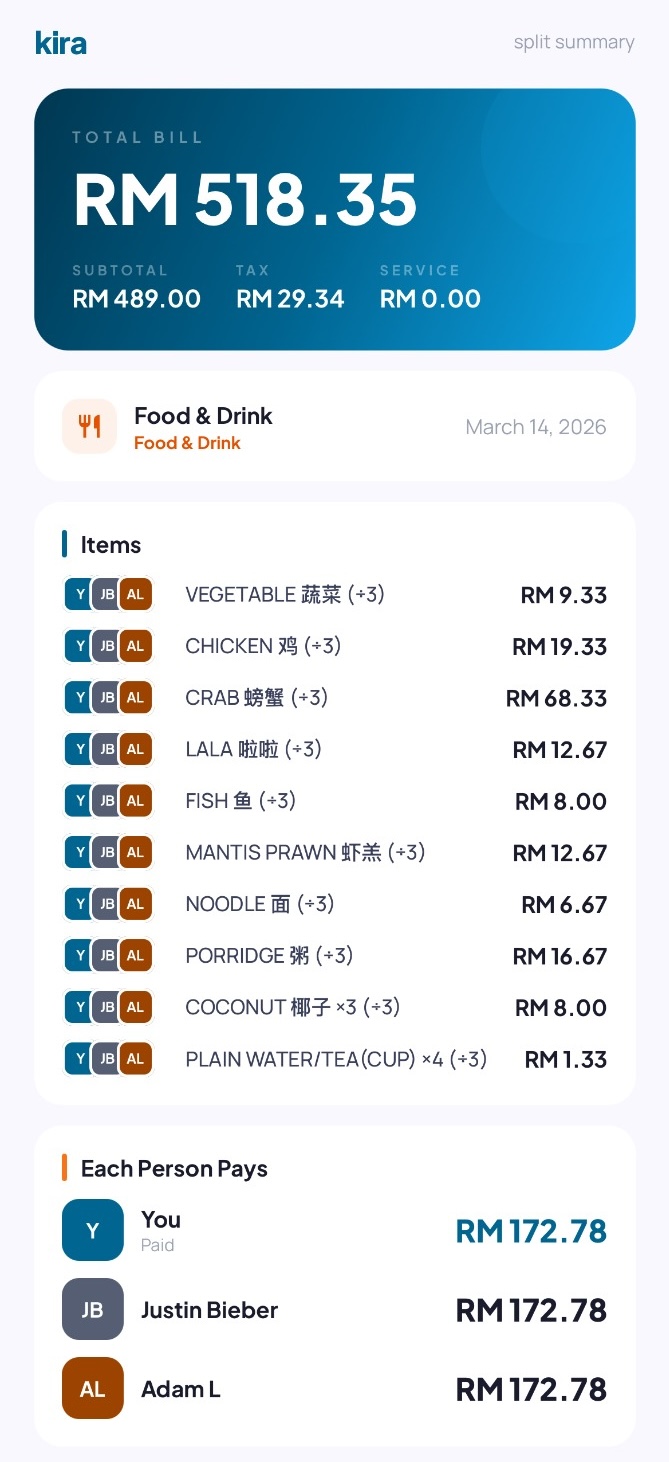Click the RM 518.35 total bill amount
Screen dimensions: 669x1462
tap(245, 198)
